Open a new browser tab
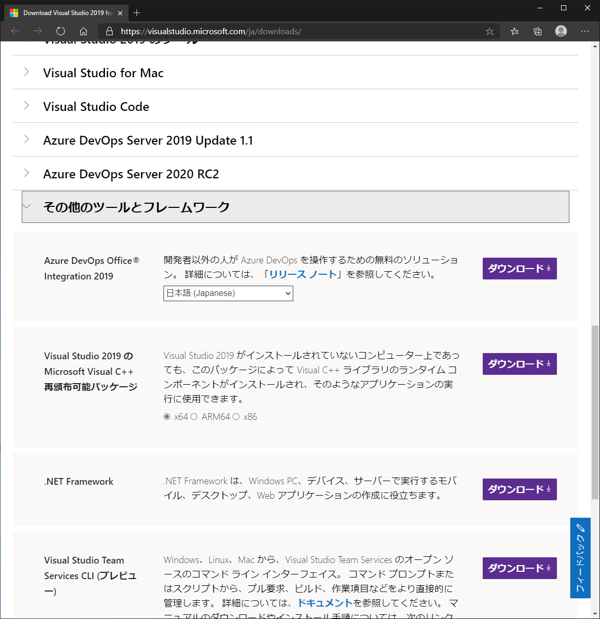The height and width of the screenshot is (619, 600). pyautogui.click(x=137, y=12)
